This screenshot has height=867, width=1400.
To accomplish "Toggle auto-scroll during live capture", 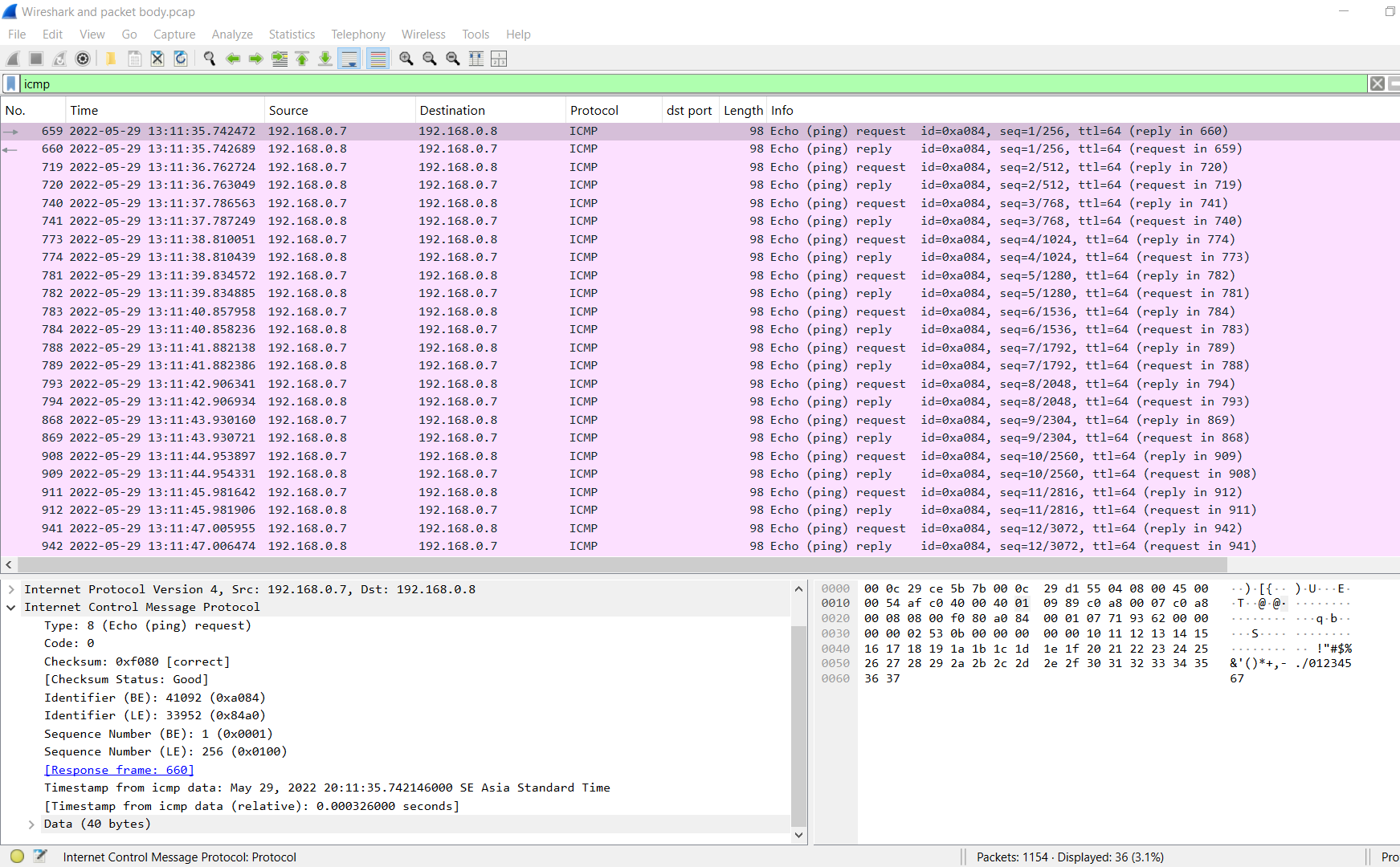I will click(349, 59).
